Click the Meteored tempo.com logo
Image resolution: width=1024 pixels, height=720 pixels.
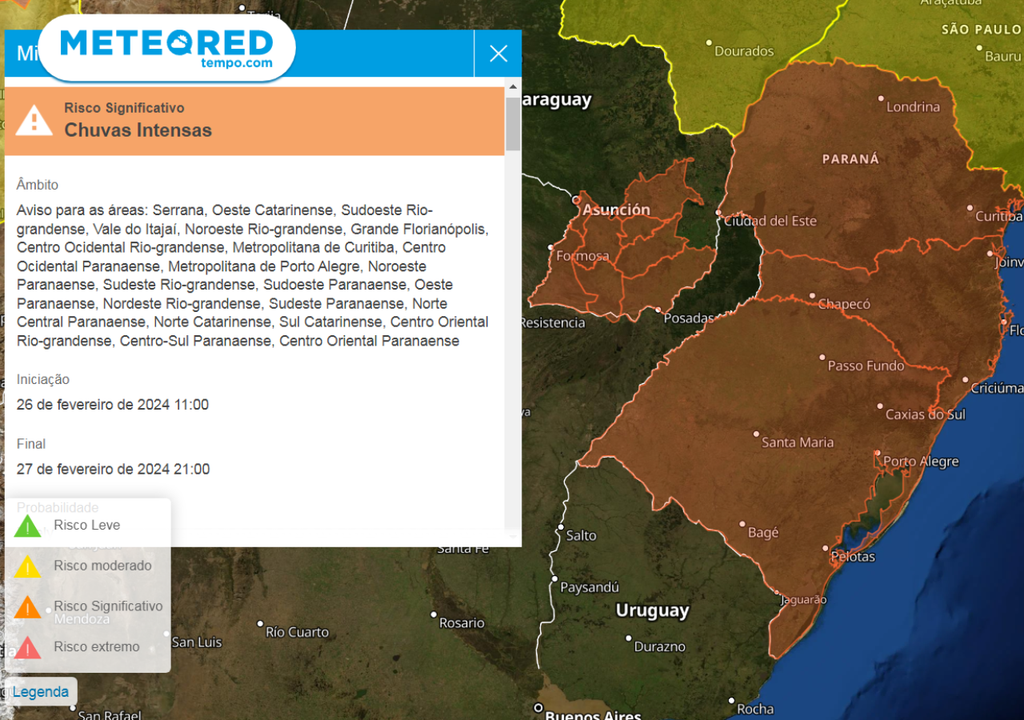click(x=166, y=47)
